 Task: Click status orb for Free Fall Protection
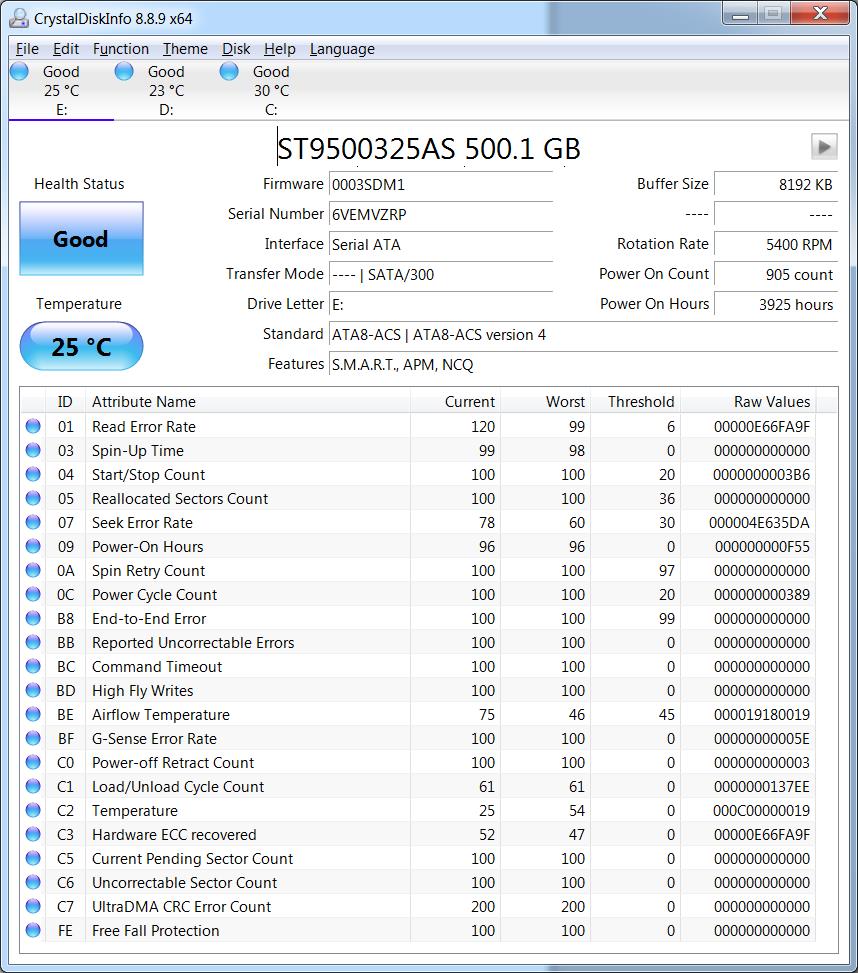coord(33,930)
